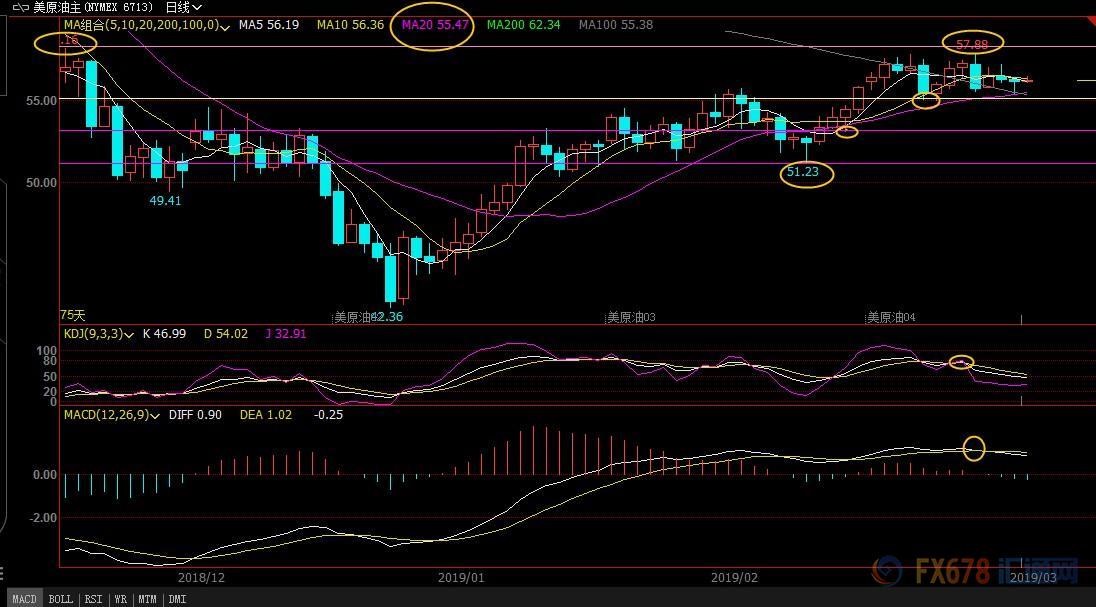Click the -2.00 MACD axis label
The image size is (1096, 607).
click(x=43, y=518)
